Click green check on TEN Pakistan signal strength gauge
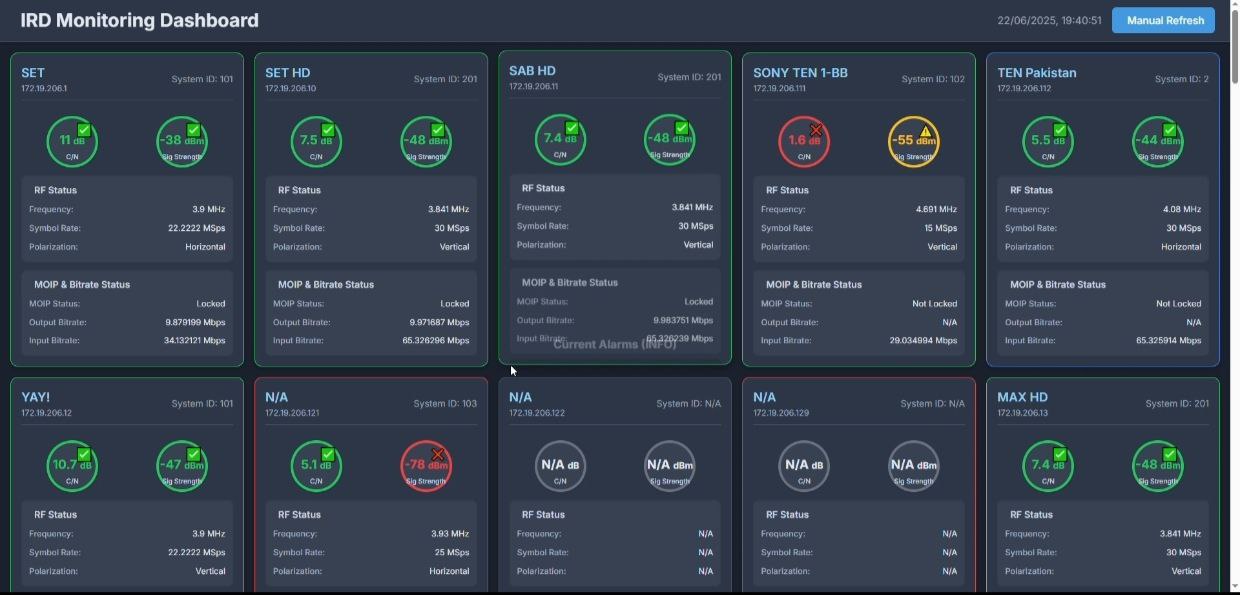 coord(1170,130)
